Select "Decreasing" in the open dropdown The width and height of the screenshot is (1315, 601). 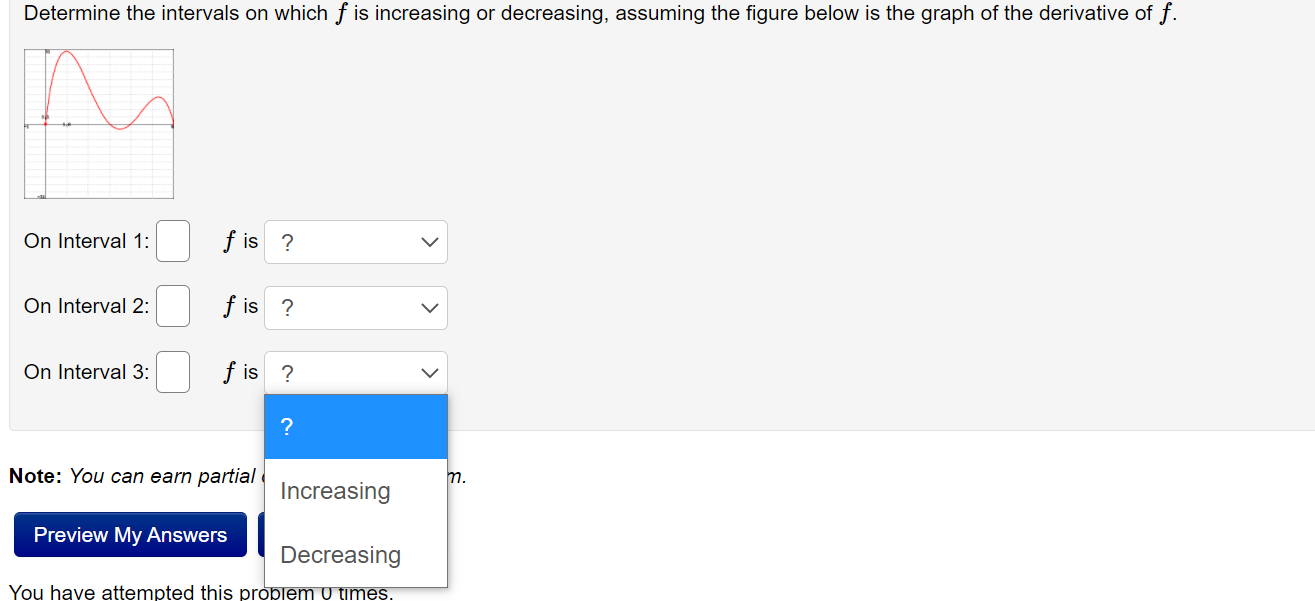[x=340, y=555]
